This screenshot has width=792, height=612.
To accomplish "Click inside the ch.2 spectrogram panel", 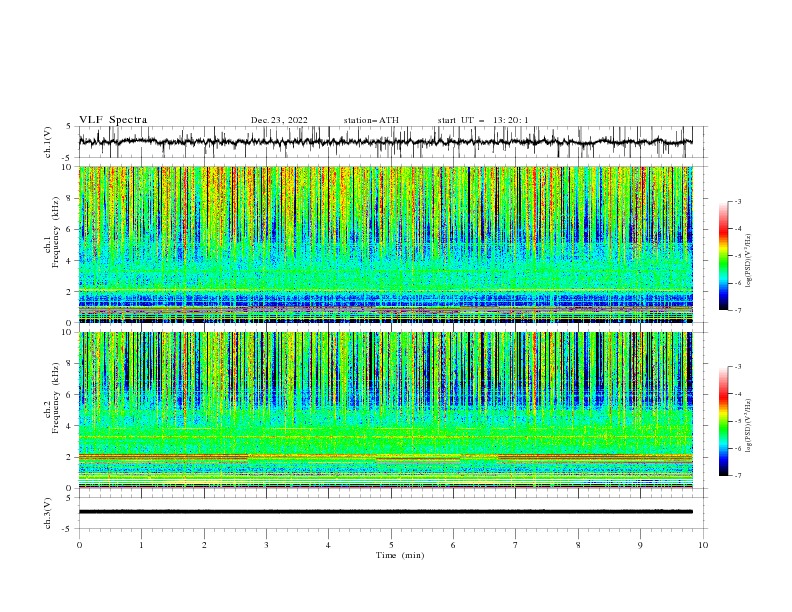I will point(385,410).
